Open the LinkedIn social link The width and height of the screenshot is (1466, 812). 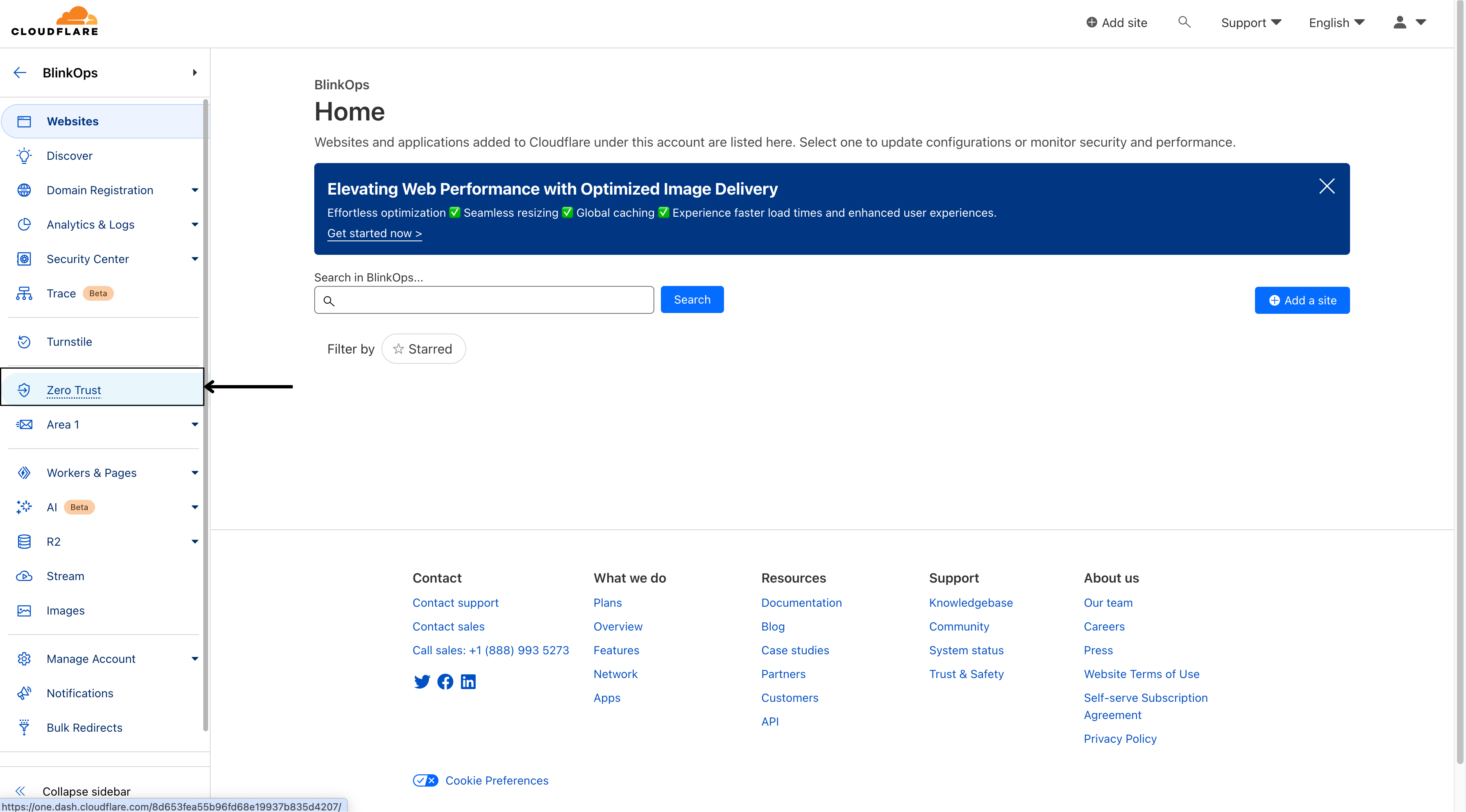pos(468,681)
